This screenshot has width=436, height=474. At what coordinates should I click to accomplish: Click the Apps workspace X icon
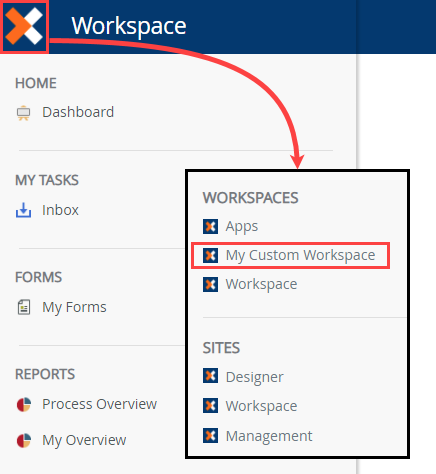tap(210, 226)
